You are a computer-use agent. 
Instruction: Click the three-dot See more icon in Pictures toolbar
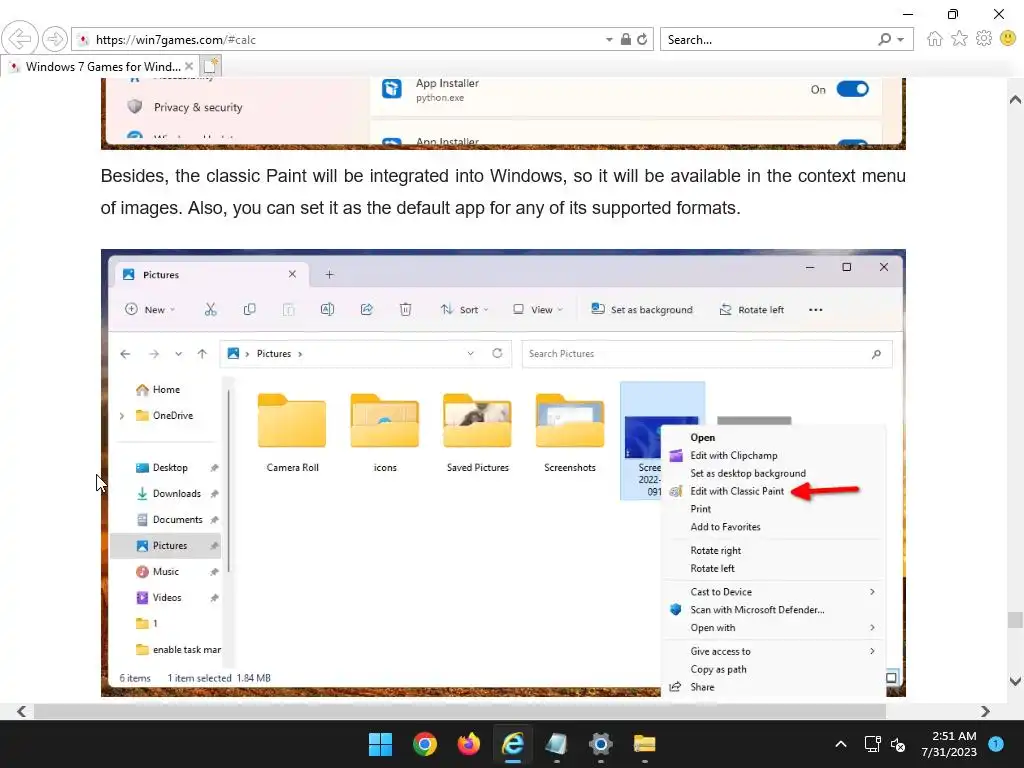point(816,310)
